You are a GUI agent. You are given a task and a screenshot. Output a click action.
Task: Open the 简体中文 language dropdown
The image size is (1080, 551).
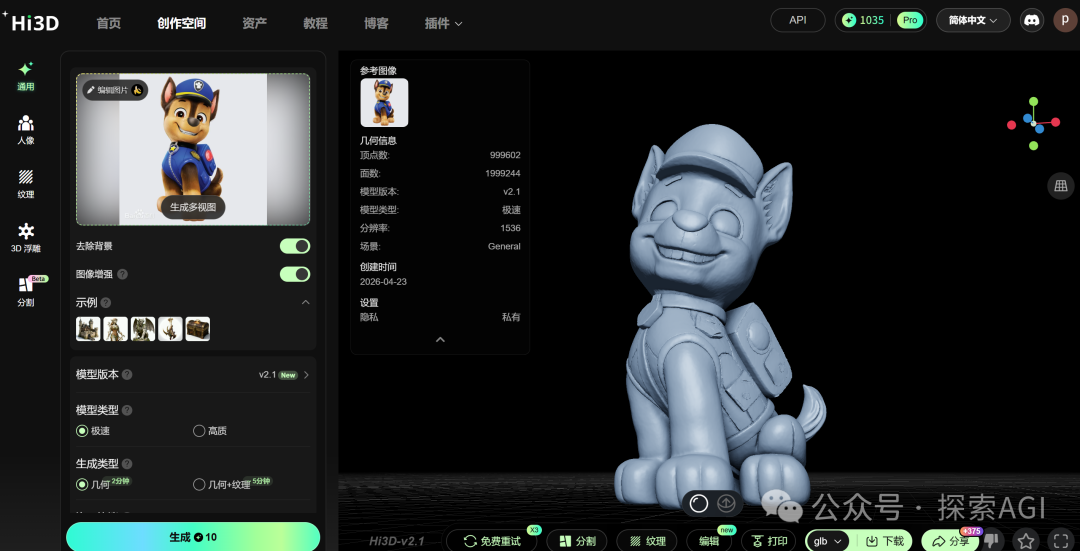click(x=973, y=20)
